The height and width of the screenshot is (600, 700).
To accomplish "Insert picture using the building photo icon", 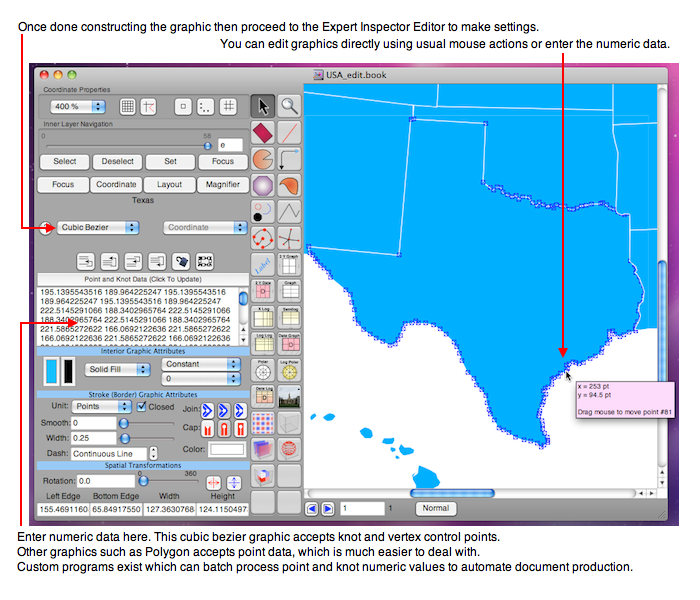I will (288, 397).
